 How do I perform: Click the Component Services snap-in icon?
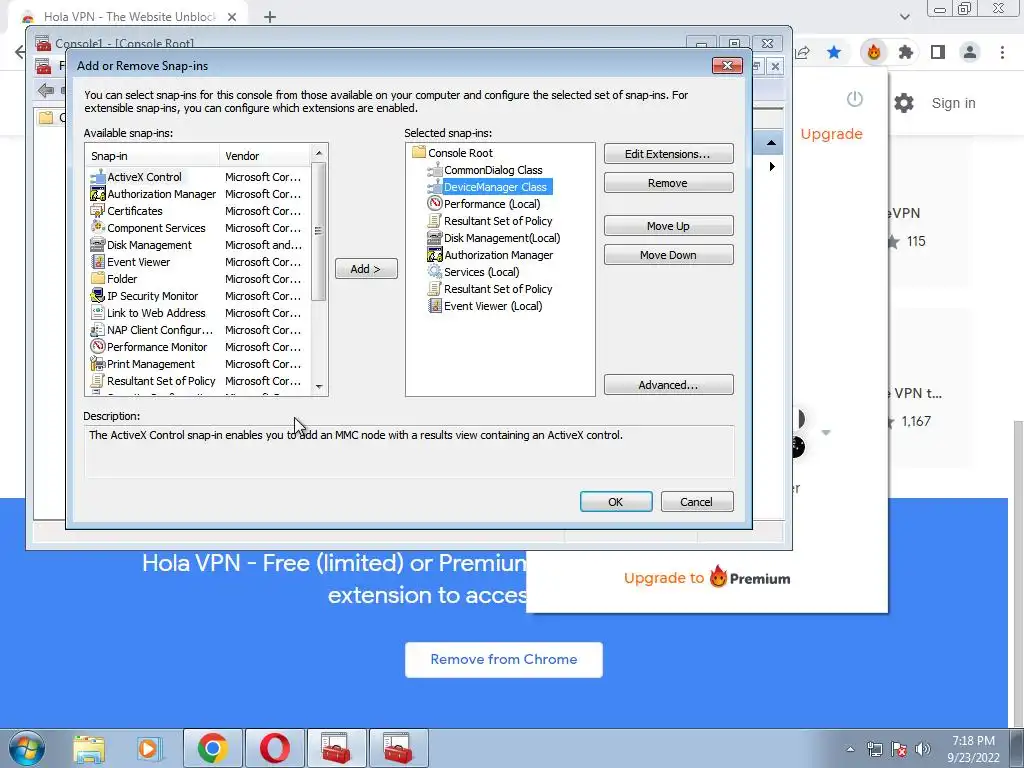(97, 228)
